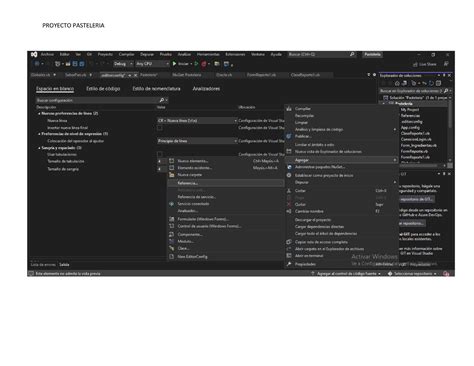Open the Proyecto menu
Image resolution: width=474 pixels, height=366 pixels.
[105, 54]
